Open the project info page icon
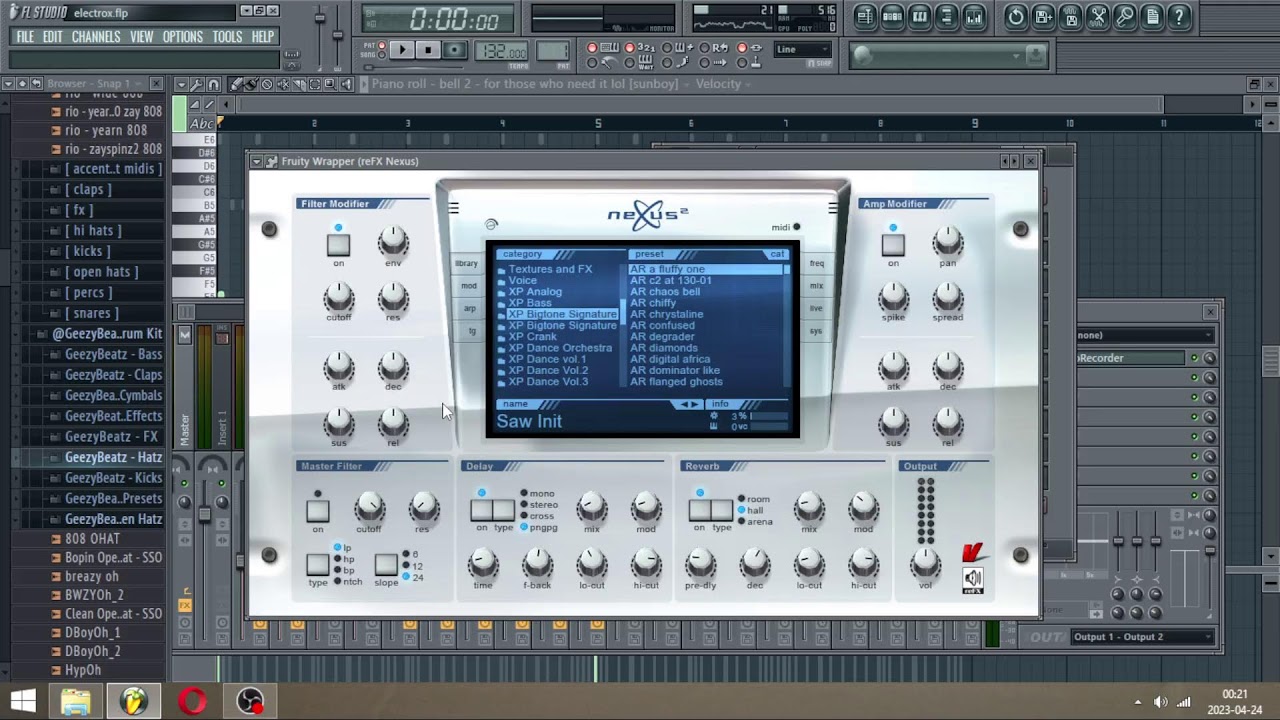Screen dimensions: 1280x720 [1151, 16]
